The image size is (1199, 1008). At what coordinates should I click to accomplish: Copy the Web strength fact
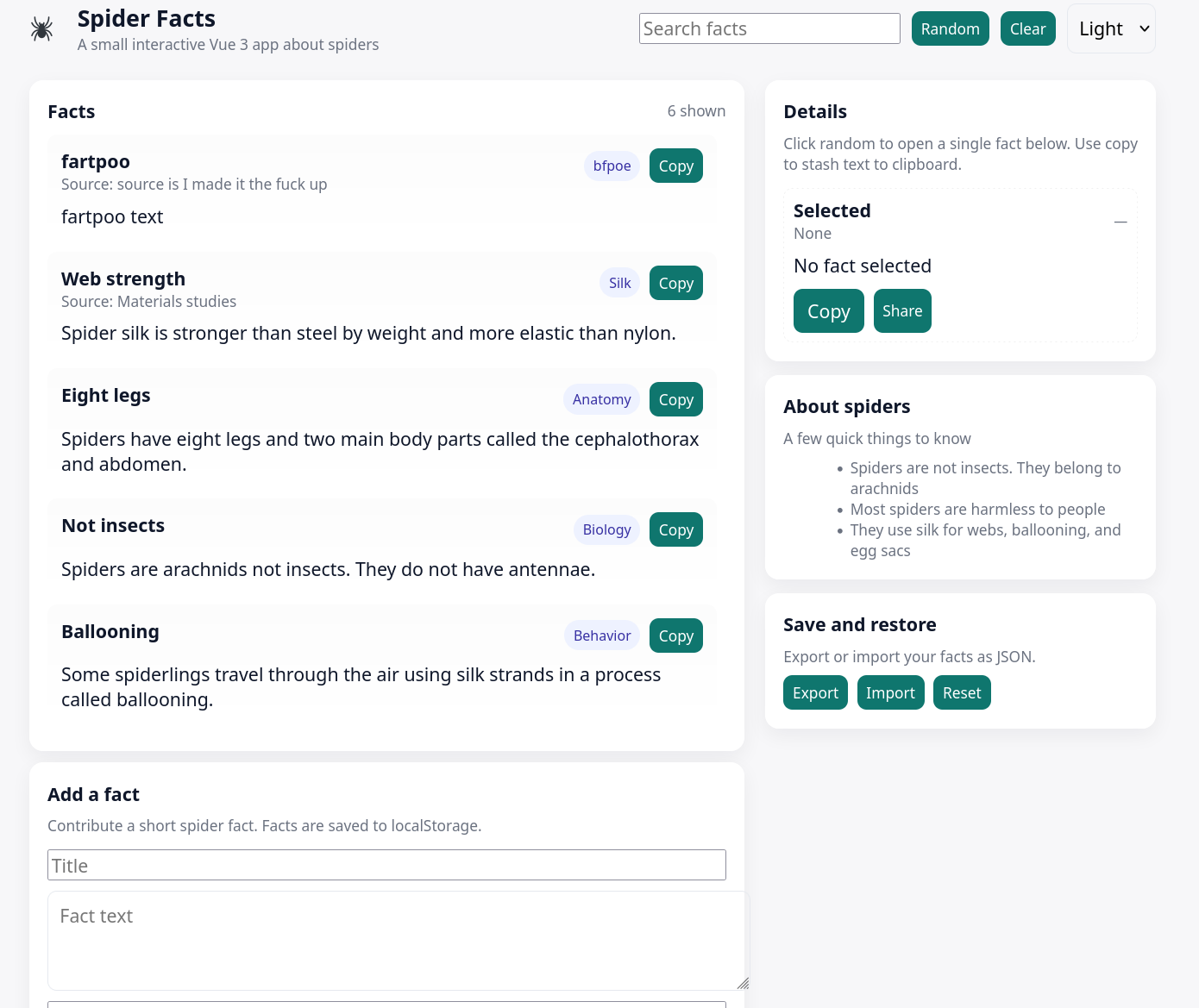[x=676, y=283]
